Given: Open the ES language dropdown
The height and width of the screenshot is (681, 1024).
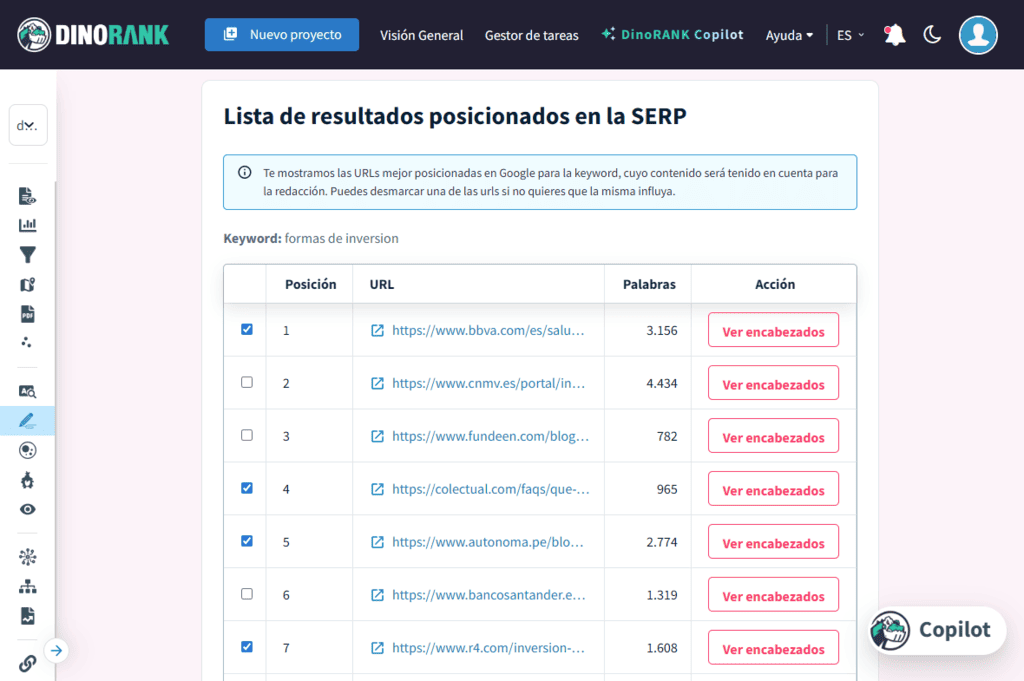Looking at the screenshot, I should [846, 34].
